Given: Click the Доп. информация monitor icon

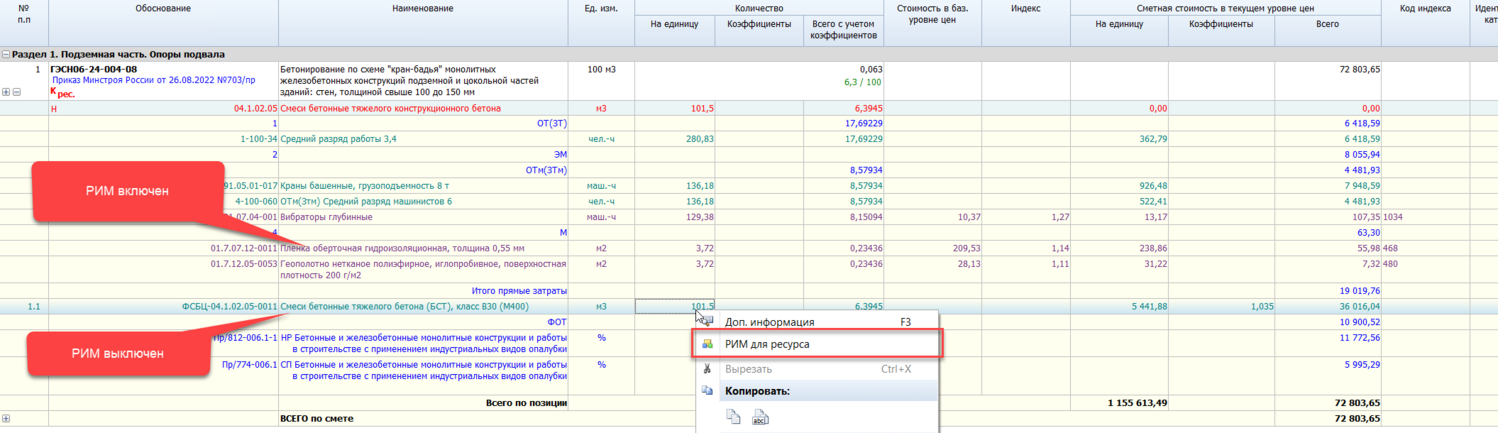Looking at the screenshot, I should coord(708,322).
